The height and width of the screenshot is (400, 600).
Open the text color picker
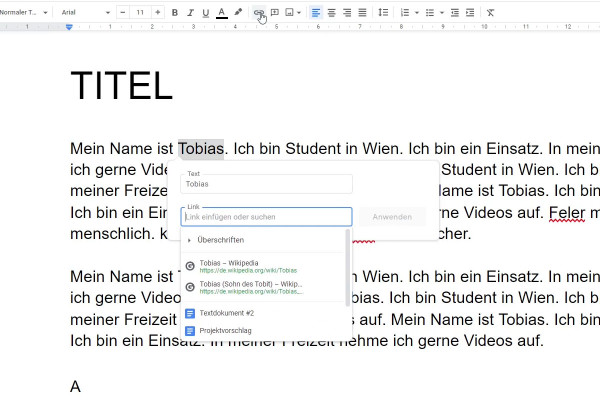tap(222, 13)
